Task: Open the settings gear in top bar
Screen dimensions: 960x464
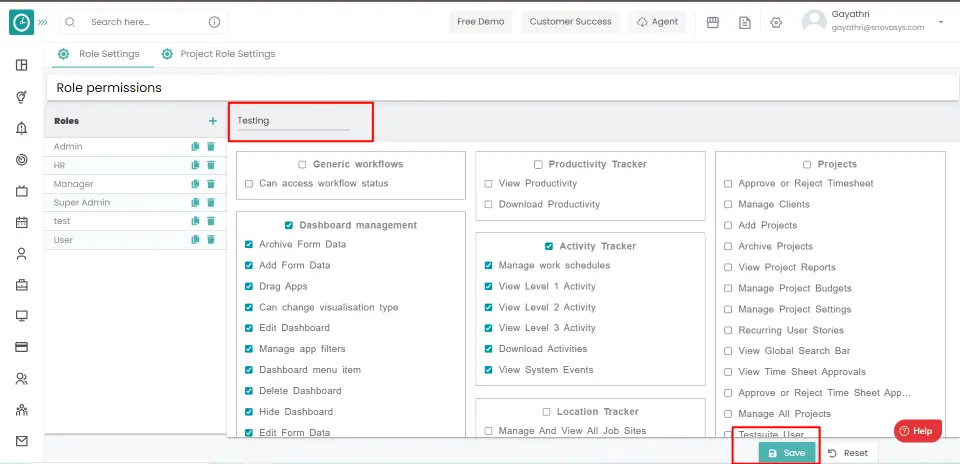Action: [x=776, y=22]
